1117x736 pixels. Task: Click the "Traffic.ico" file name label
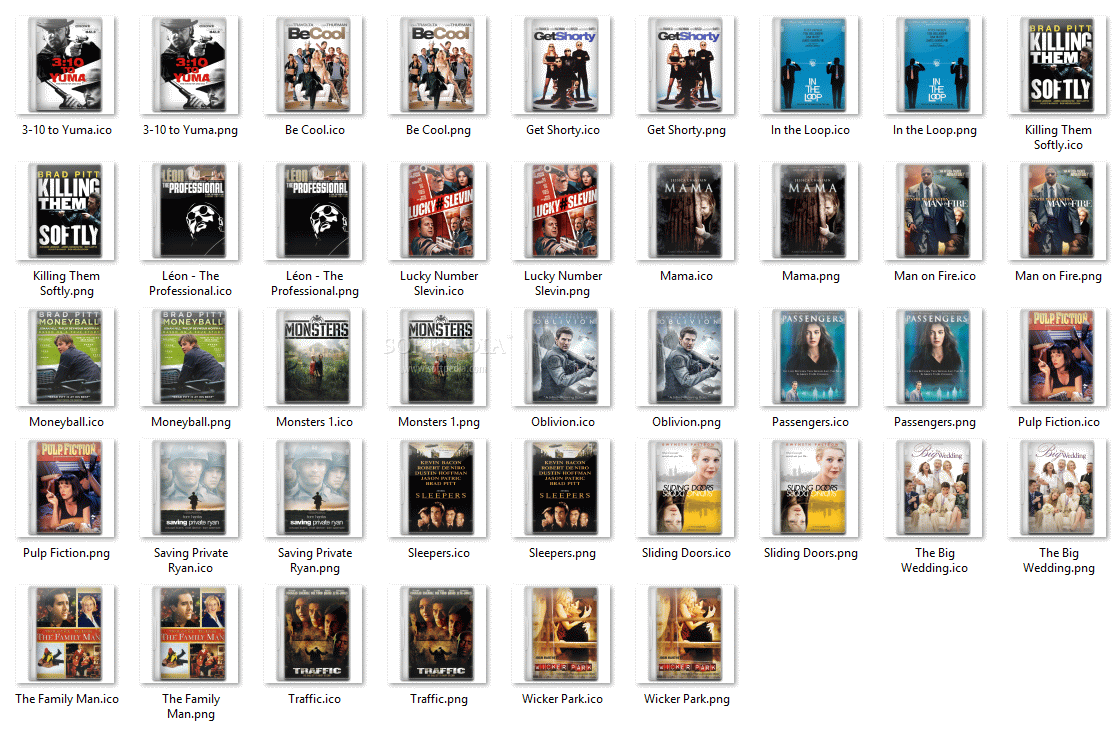(314, 699)
